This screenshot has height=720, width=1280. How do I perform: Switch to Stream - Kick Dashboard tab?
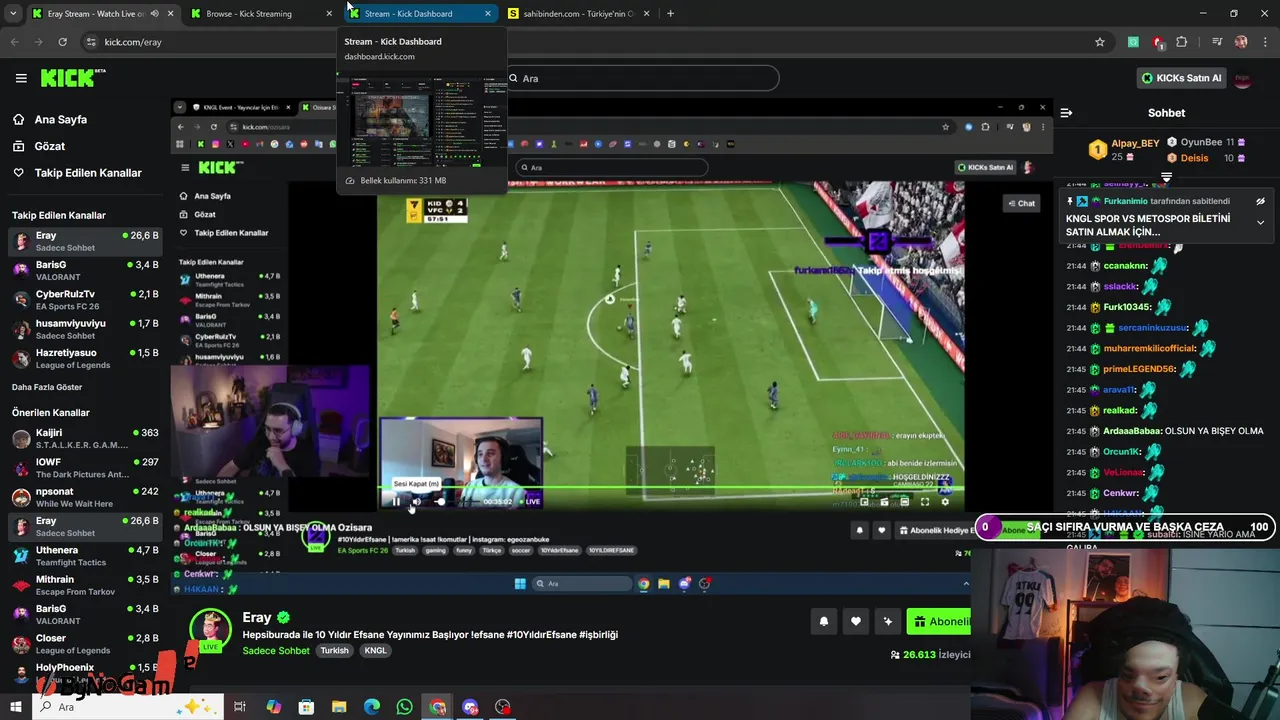420,14
